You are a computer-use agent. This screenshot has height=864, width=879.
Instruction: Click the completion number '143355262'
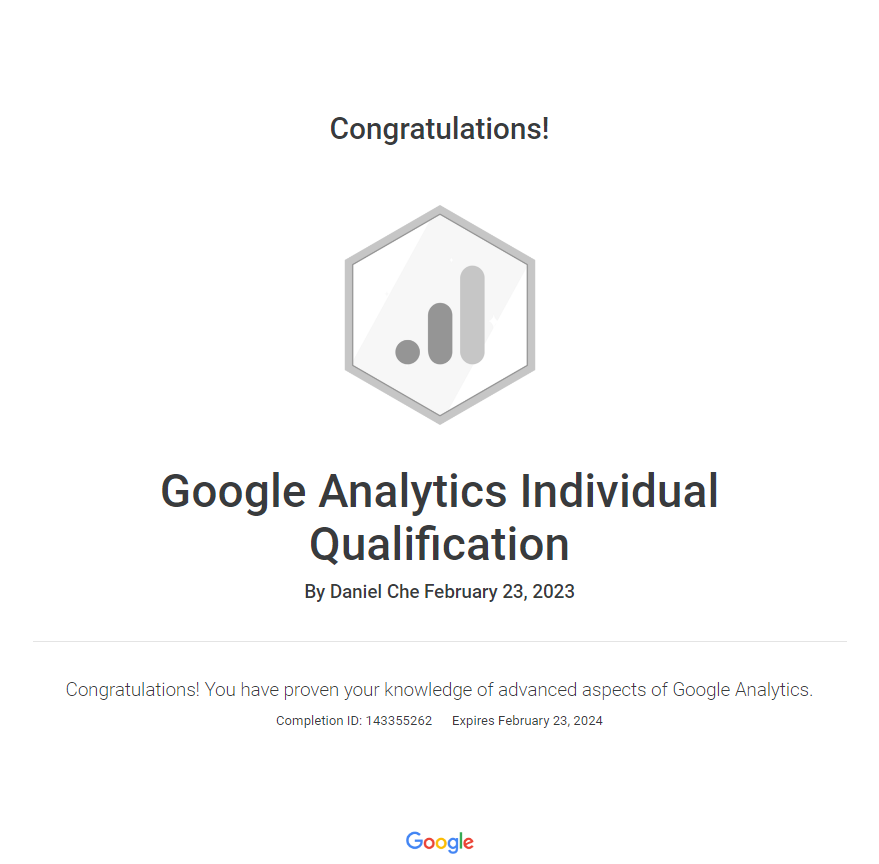(x=400, y=721)
